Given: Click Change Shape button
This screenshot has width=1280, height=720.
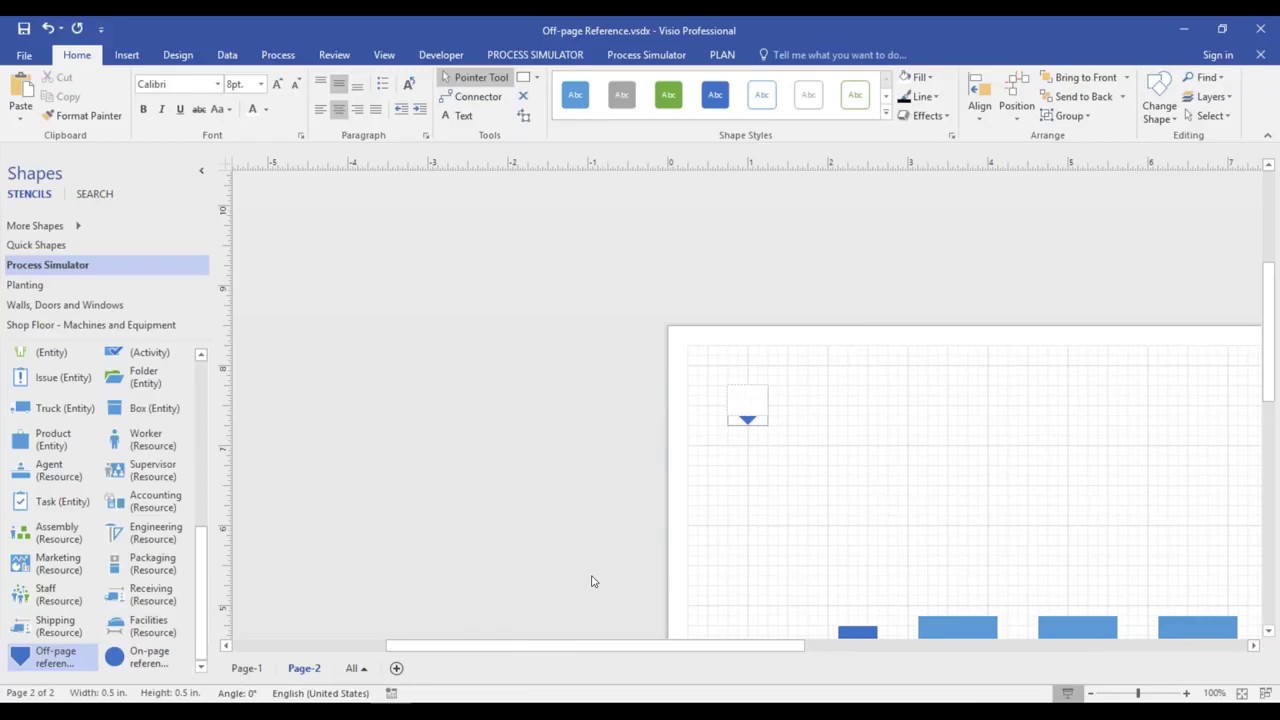Looking at the screenshot, I should [1159, 97].
